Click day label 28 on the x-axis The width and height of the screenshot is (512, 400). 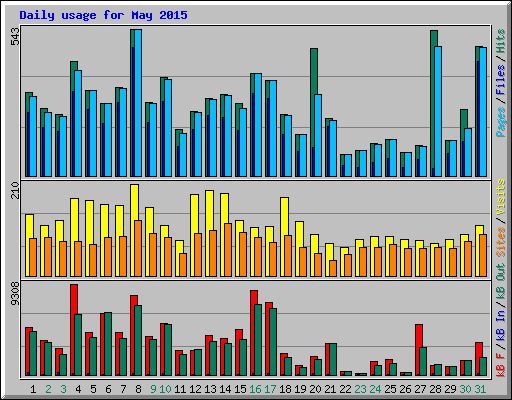point(435,389)
